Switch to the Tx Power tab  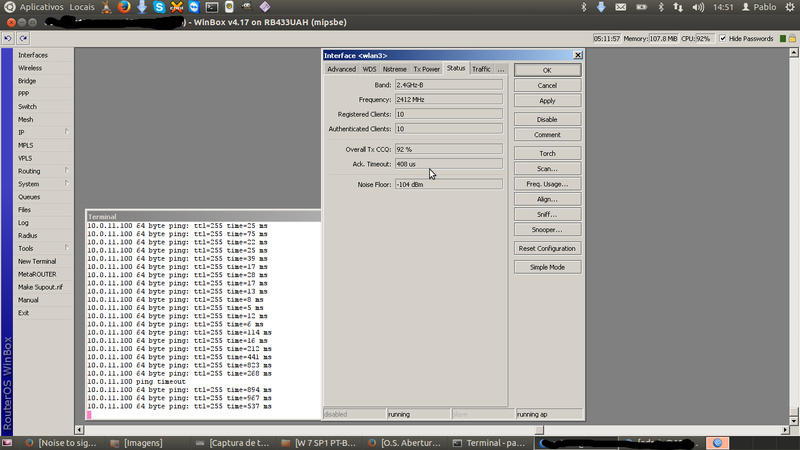[427, 69]
